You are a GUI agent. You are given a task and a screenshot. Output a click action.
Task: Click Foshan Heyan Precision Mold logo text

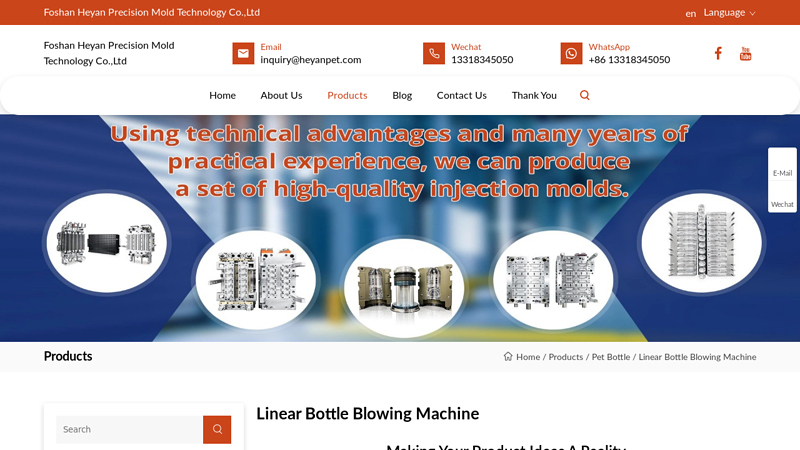pos(109,53)
